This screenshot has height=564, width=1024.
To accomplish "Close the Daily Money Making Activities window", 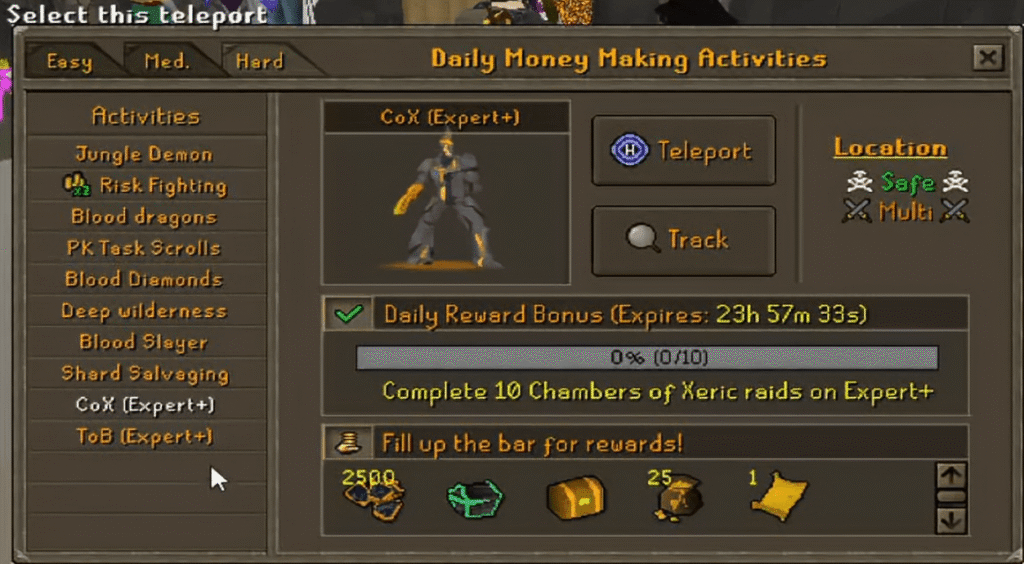I will pyautogui.click(x=987, y=58).
